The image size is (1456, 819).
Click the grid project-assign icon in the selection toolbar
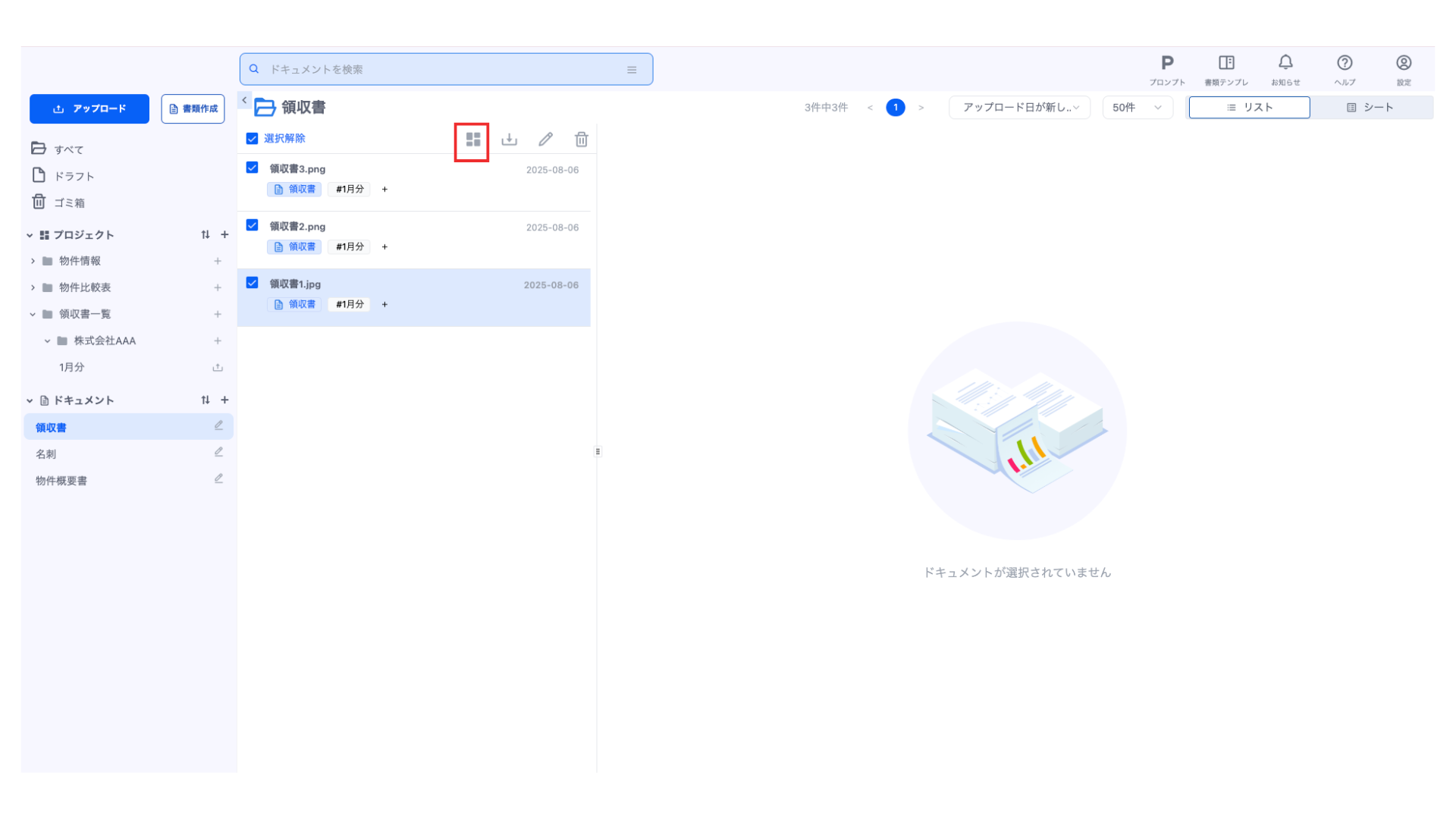click(x=472, y=140)
